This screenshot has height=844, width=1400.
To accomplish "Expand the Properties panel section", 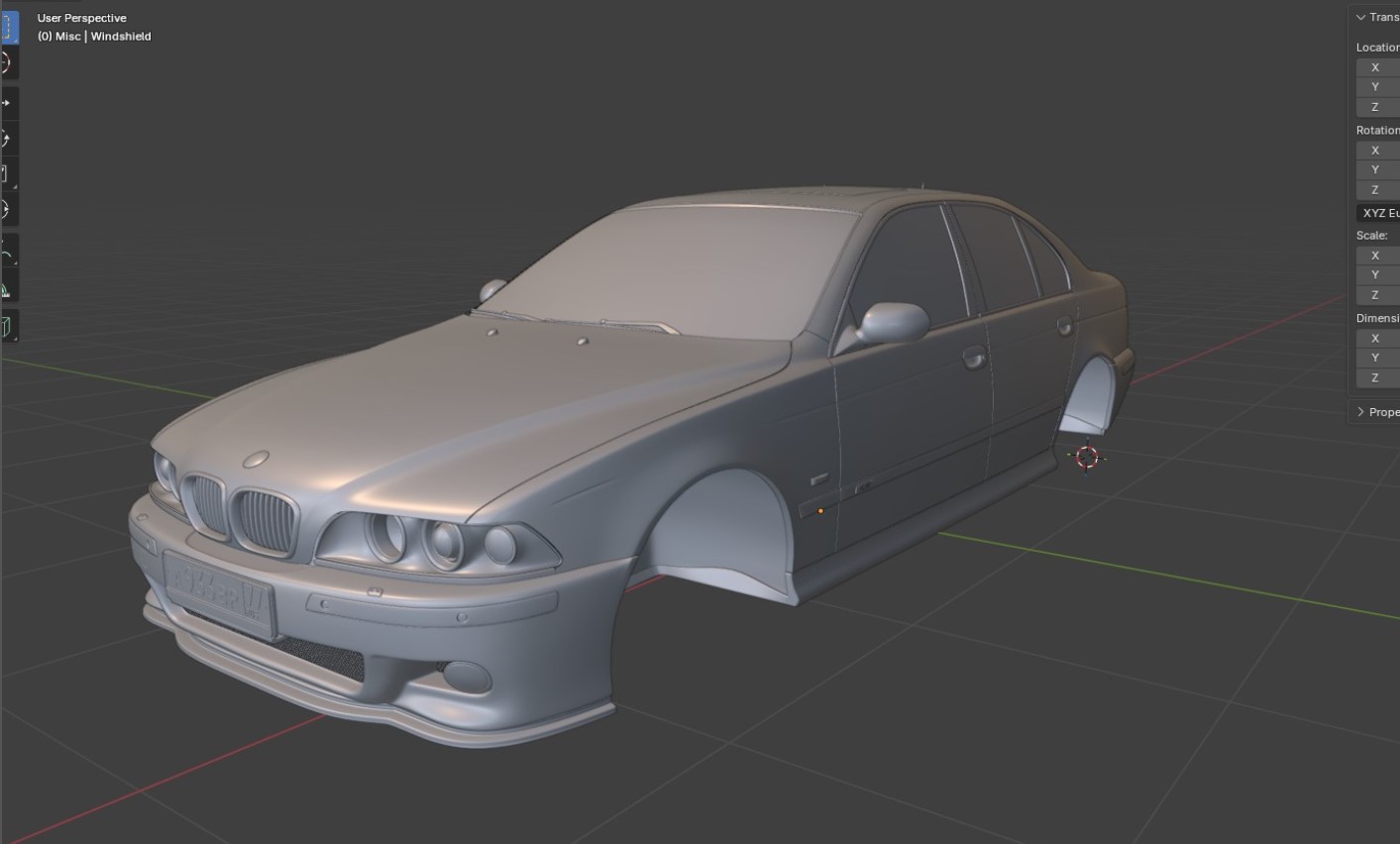I will [1361, 412].
